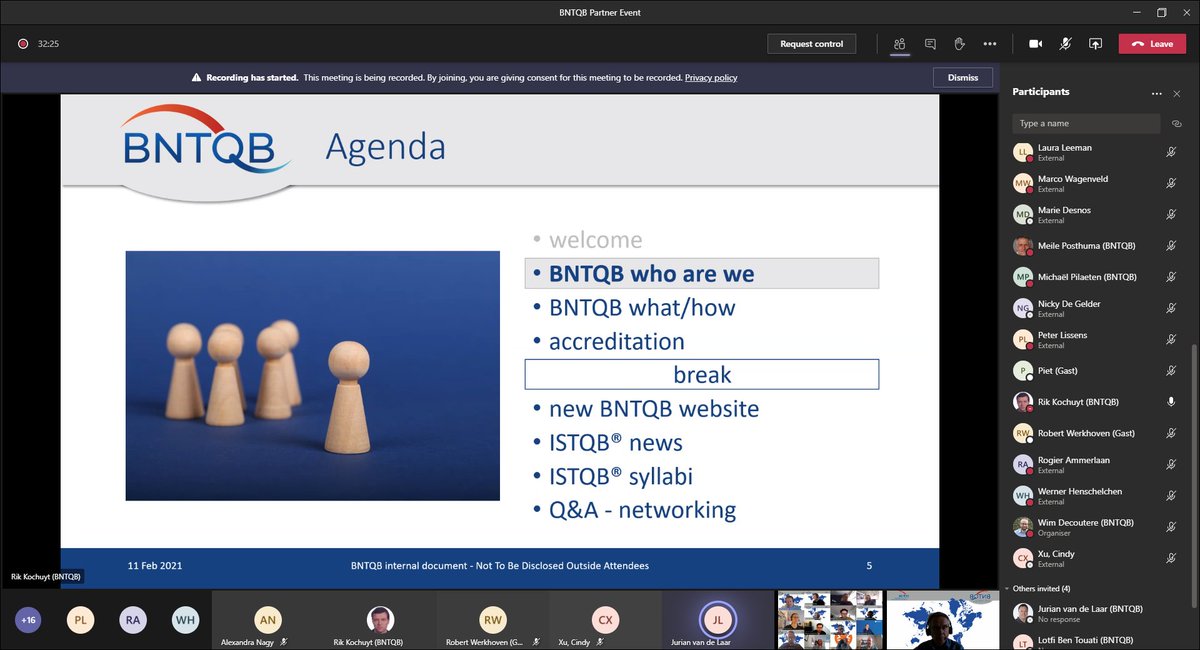The width and height of the screenshot is (1200, 650).
Task: Raise your hand icon
Action: (x=959, y=44)
